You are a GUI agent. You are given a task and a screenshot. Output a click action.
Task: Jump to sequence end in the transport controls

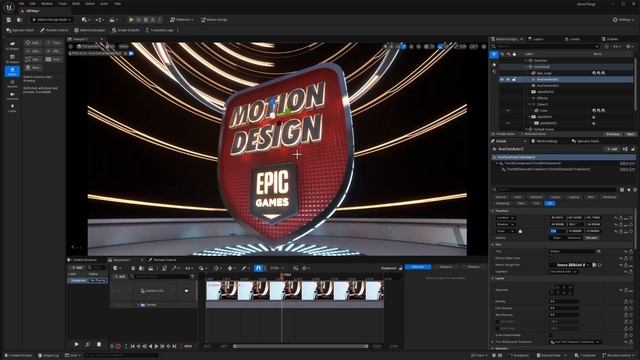pos(174,346)
